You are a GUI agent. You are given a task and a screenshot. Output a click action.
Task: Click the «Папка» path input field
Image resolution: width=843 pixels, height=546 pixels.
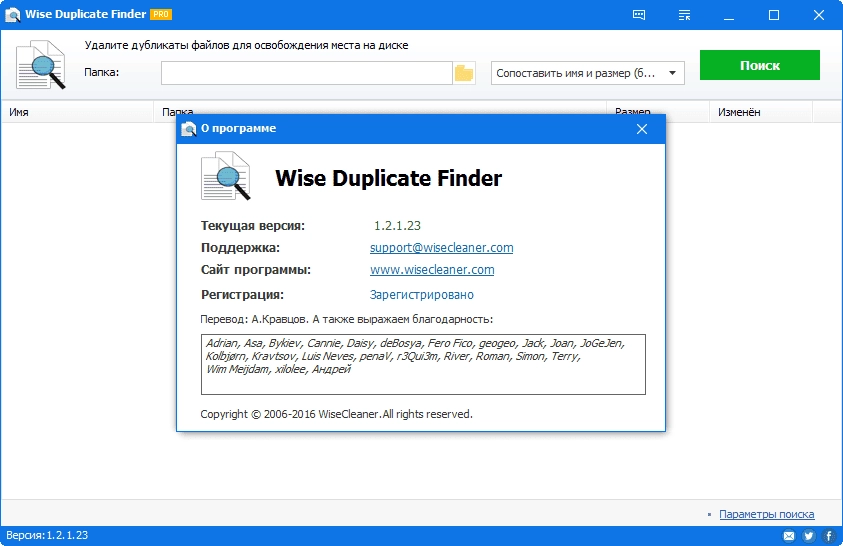tap(306, 73)
